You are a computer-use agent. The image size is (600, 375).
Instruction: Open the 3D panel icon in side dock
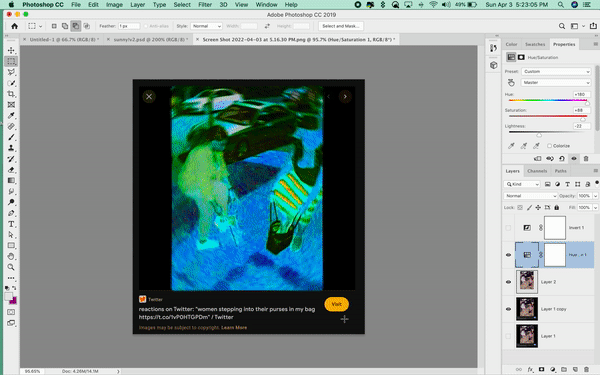(494, 65)
